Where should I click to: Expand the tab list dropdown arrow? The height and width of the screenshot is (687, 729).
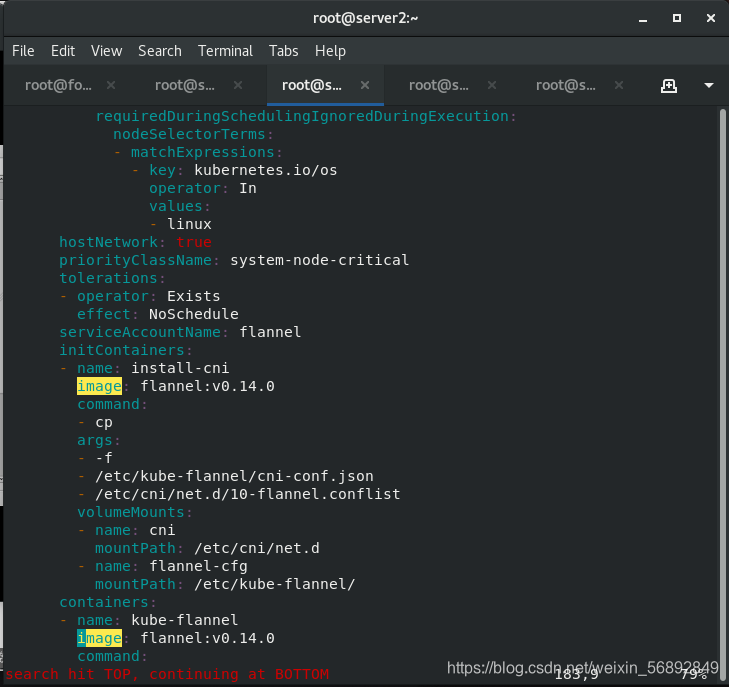point(709,86)
